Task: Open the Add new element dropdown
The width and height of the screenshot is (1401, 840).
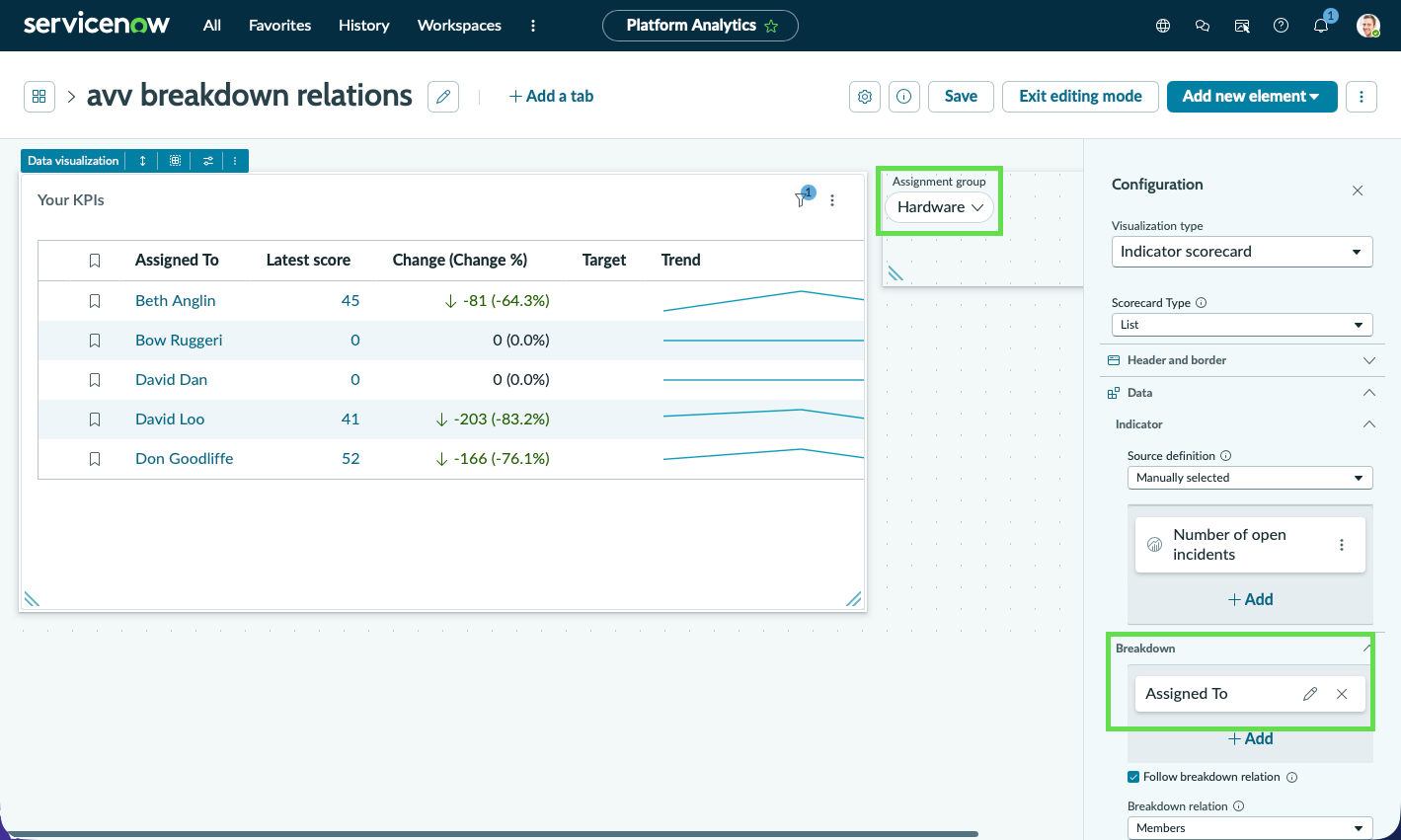Action: click(x=1252, y=97)
